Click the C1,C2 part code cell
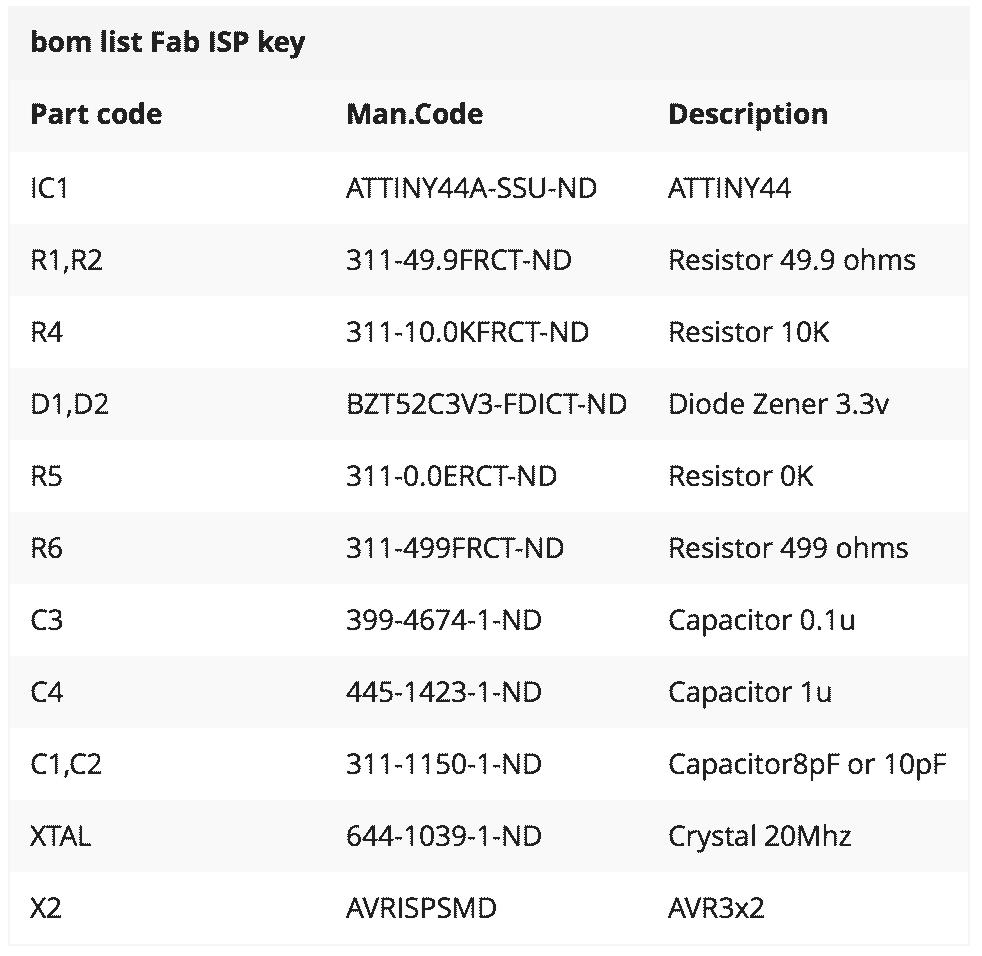This screenshot has height=956, width=982. [66, 764]
